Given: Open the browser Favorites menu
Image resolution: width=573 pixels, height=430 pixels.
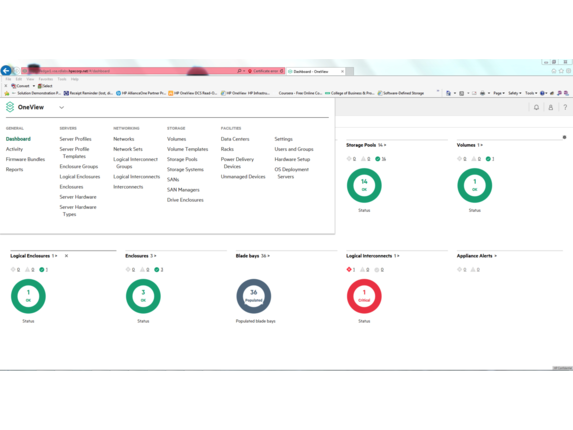Looking at the screenshot, I should tap(46, 79).
